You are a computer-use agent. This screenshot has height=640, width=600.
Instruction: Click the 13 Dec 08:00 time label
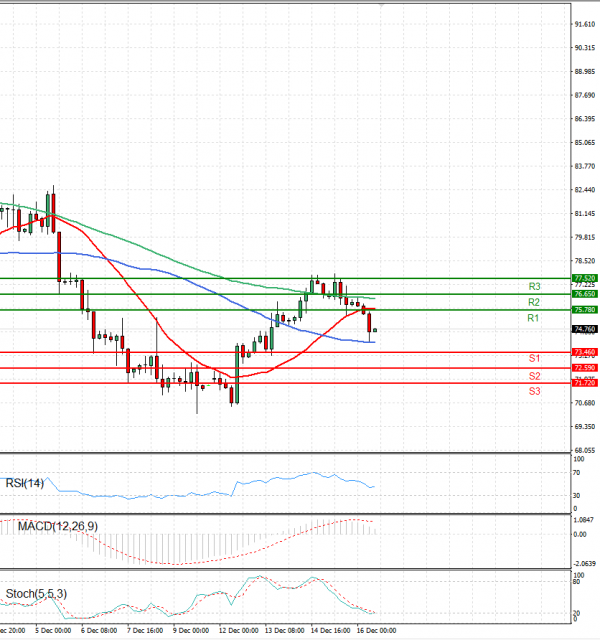tap(284, 631)
